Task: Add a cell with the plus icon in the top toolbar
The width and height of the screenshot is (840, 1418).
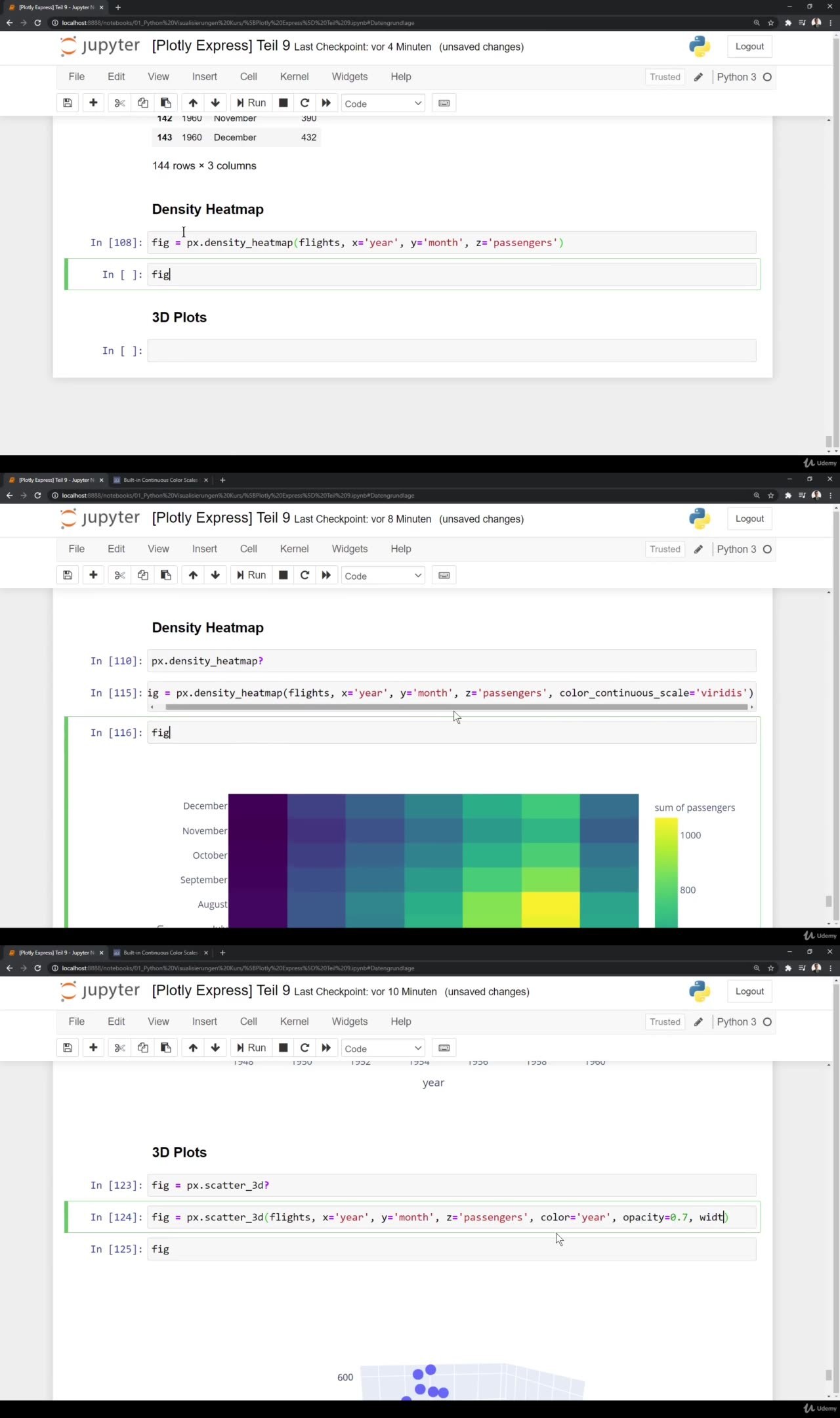Action: pyautogui.click(x=93, y=103)
